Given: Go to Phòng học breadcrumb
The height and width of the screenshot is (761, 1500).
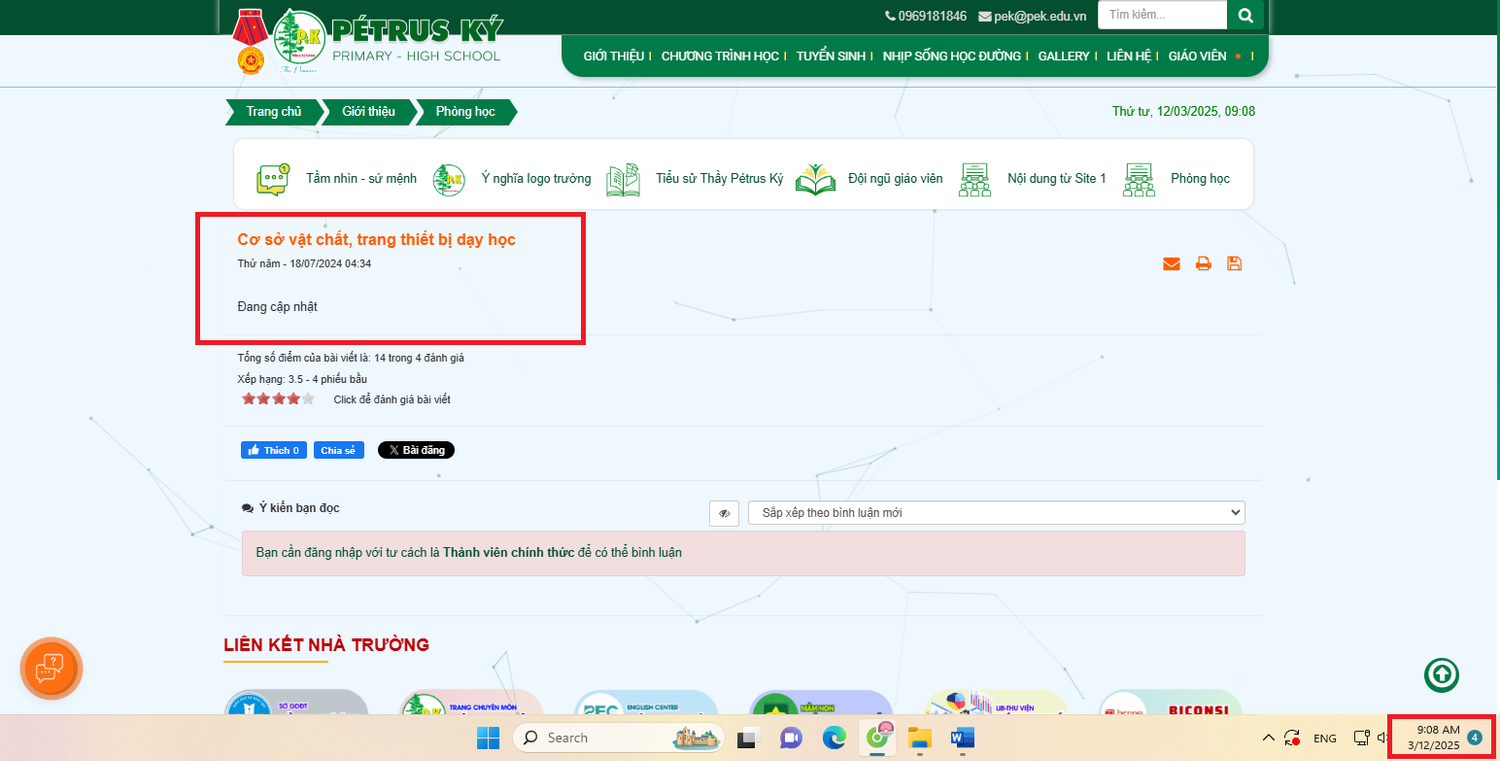Looking at the screenshot, I should point(466,112).
